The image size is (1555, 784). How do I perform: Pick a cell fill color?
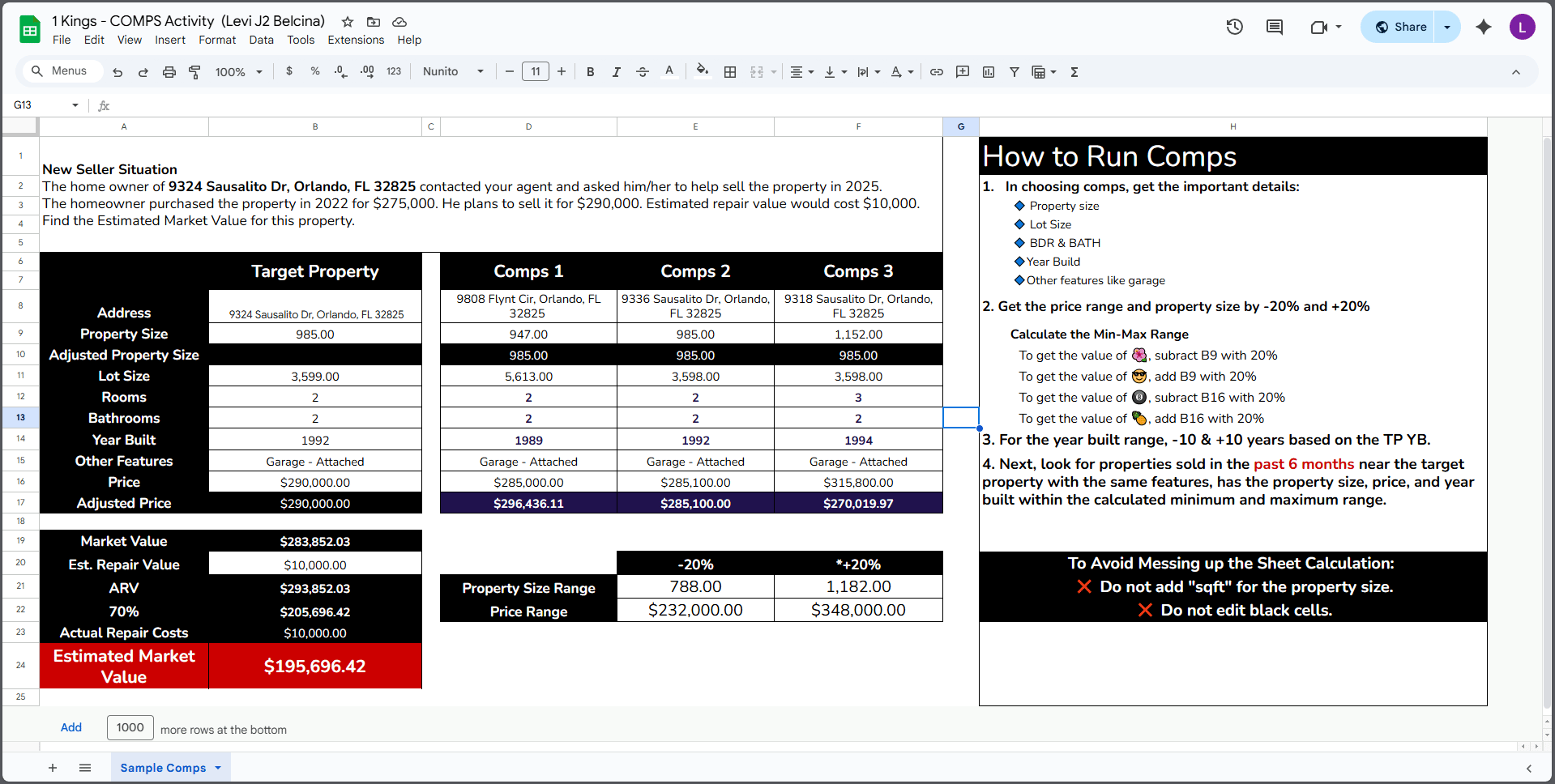click(x=703, y=71)
